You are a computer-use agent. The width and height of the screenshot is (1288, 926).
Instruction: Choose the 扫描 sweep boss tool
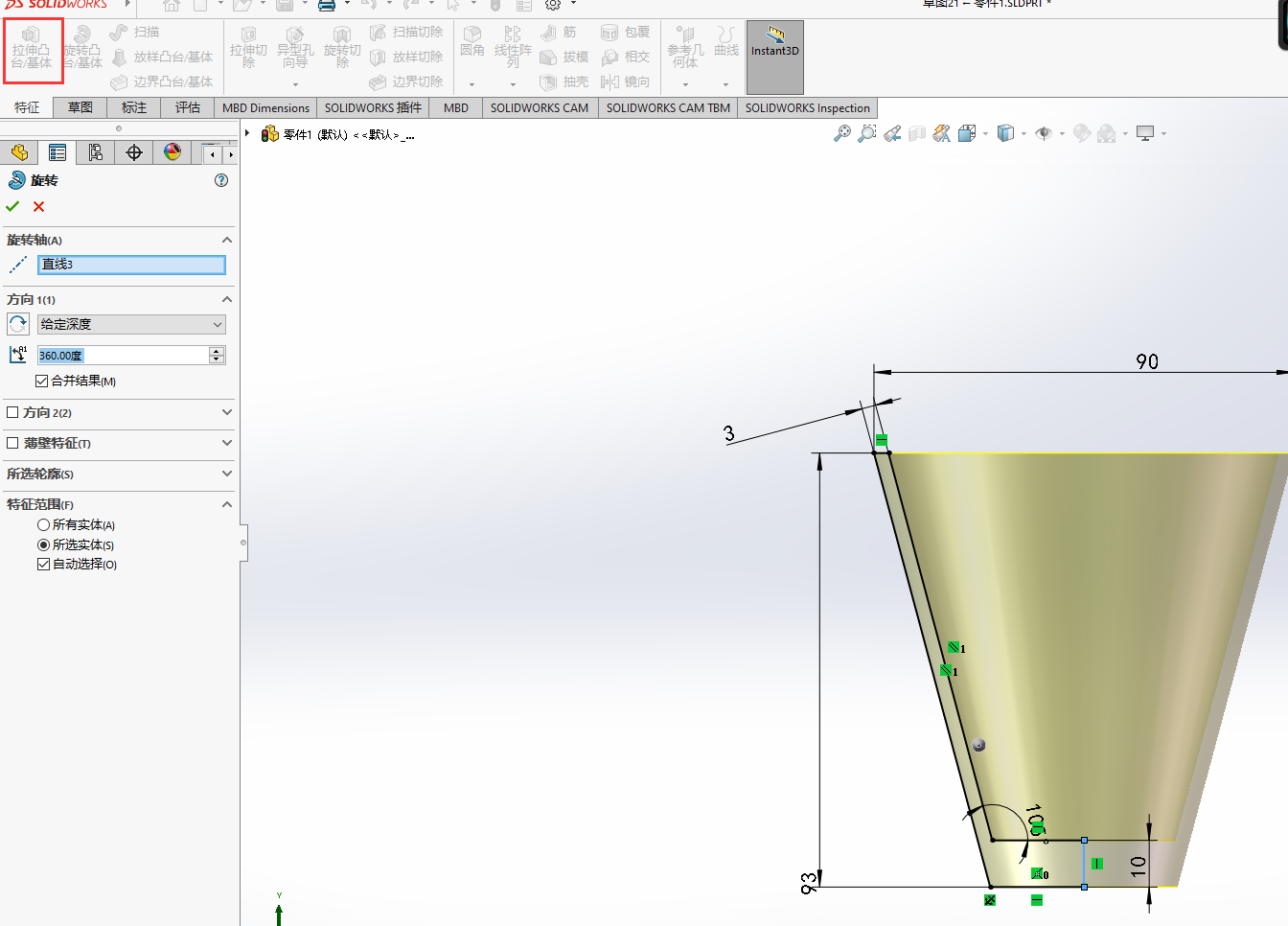point(135,32)
